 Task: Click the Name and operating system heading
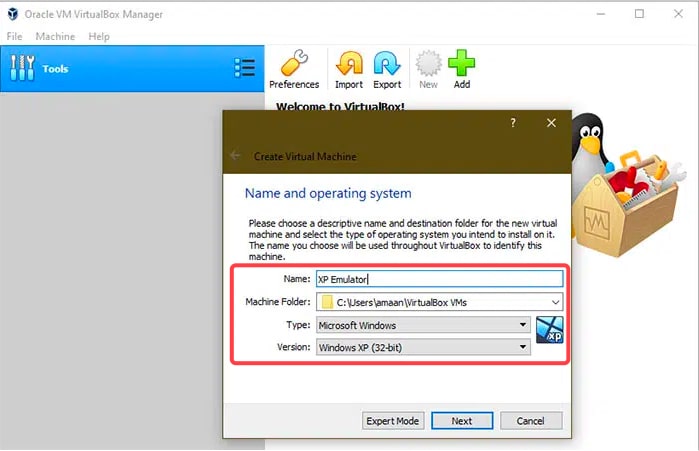(x=328, y=193)
